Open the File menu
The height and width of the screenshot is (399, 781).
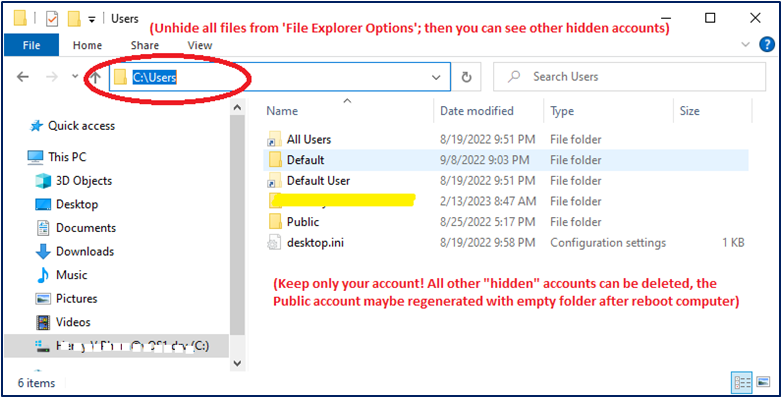coord(31,45)
